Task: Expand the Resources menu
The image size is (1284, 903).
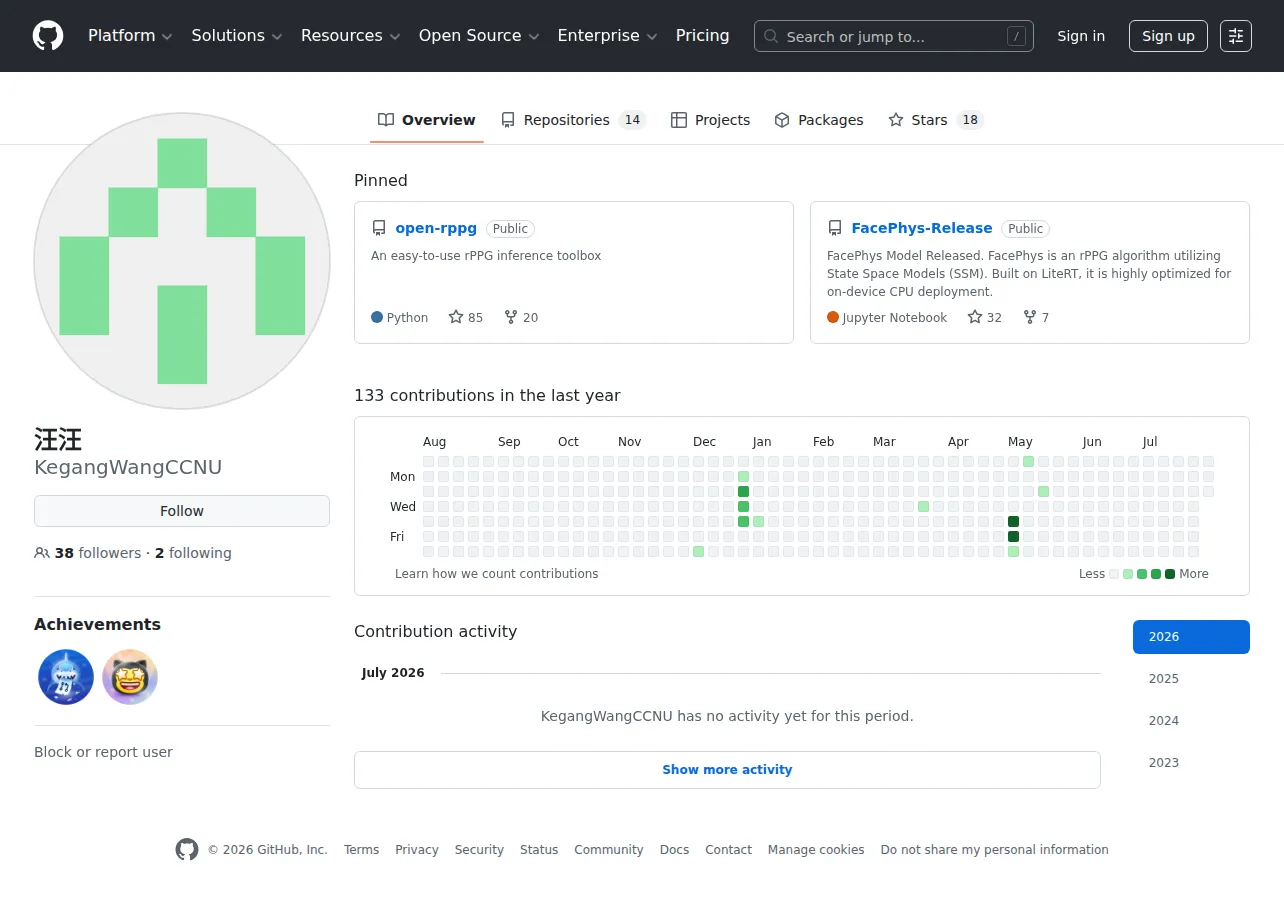Action: (350, 36)
